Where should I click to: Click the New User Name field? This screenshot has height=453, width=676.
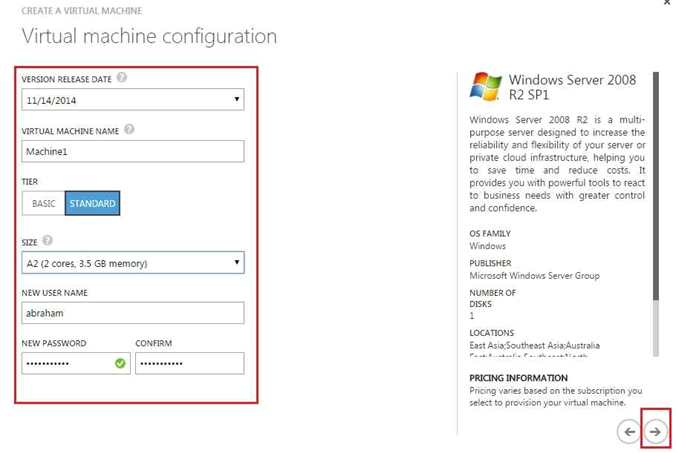(133, 313)
